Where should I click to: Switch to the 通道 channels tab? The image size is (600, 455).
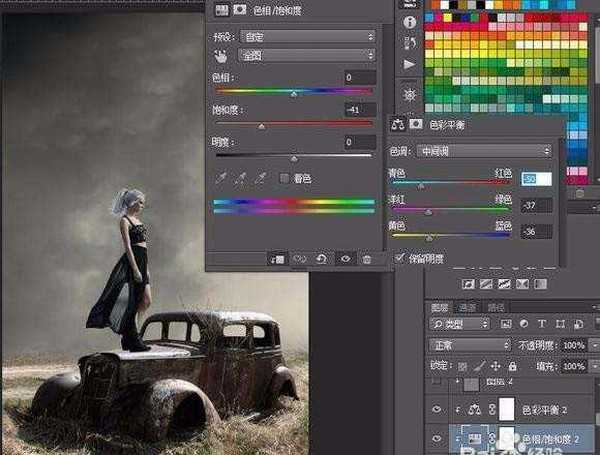point(466,306)
